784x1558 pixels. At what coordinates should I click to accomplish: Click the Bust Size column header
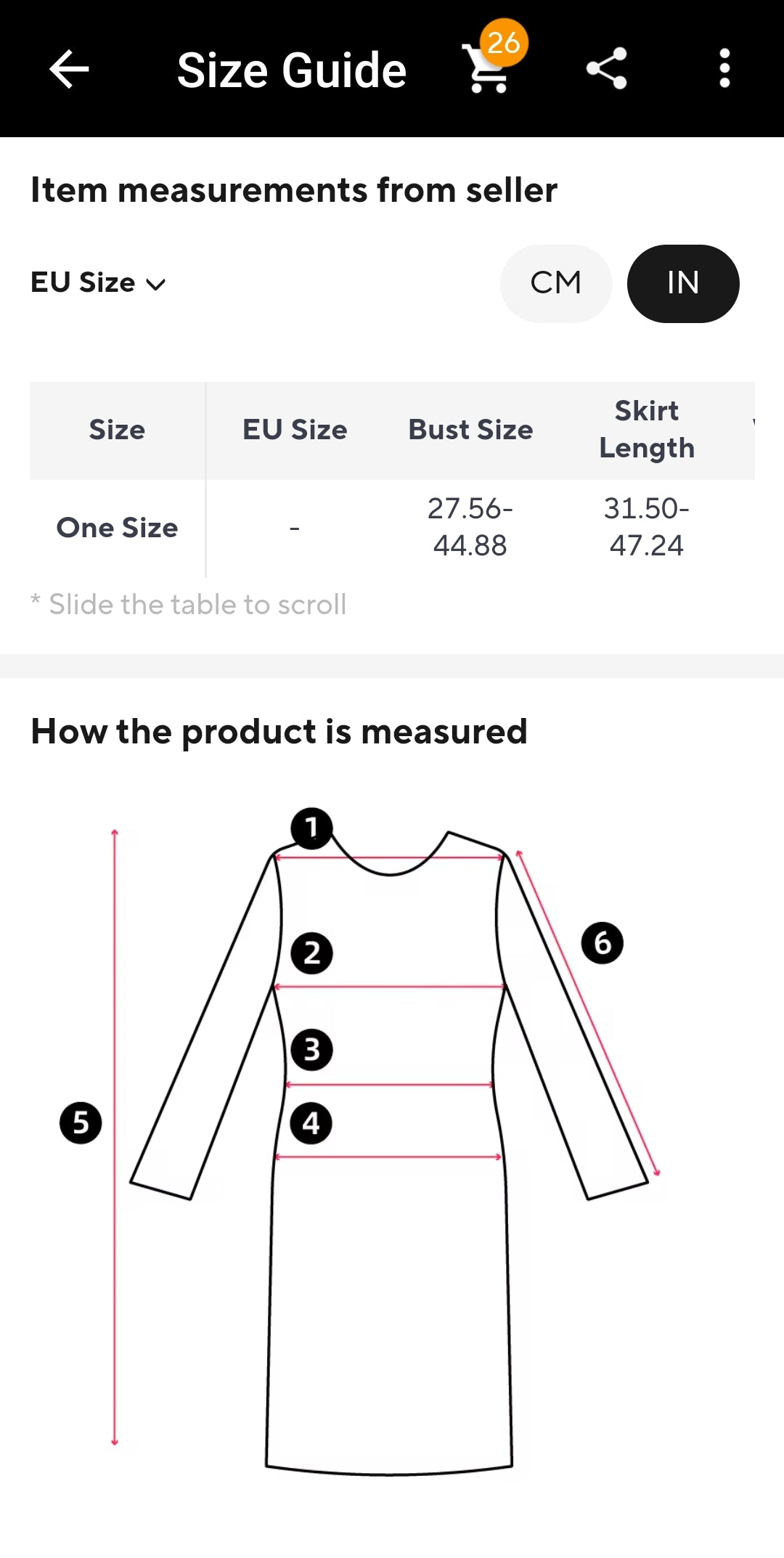tap(470, 430)
